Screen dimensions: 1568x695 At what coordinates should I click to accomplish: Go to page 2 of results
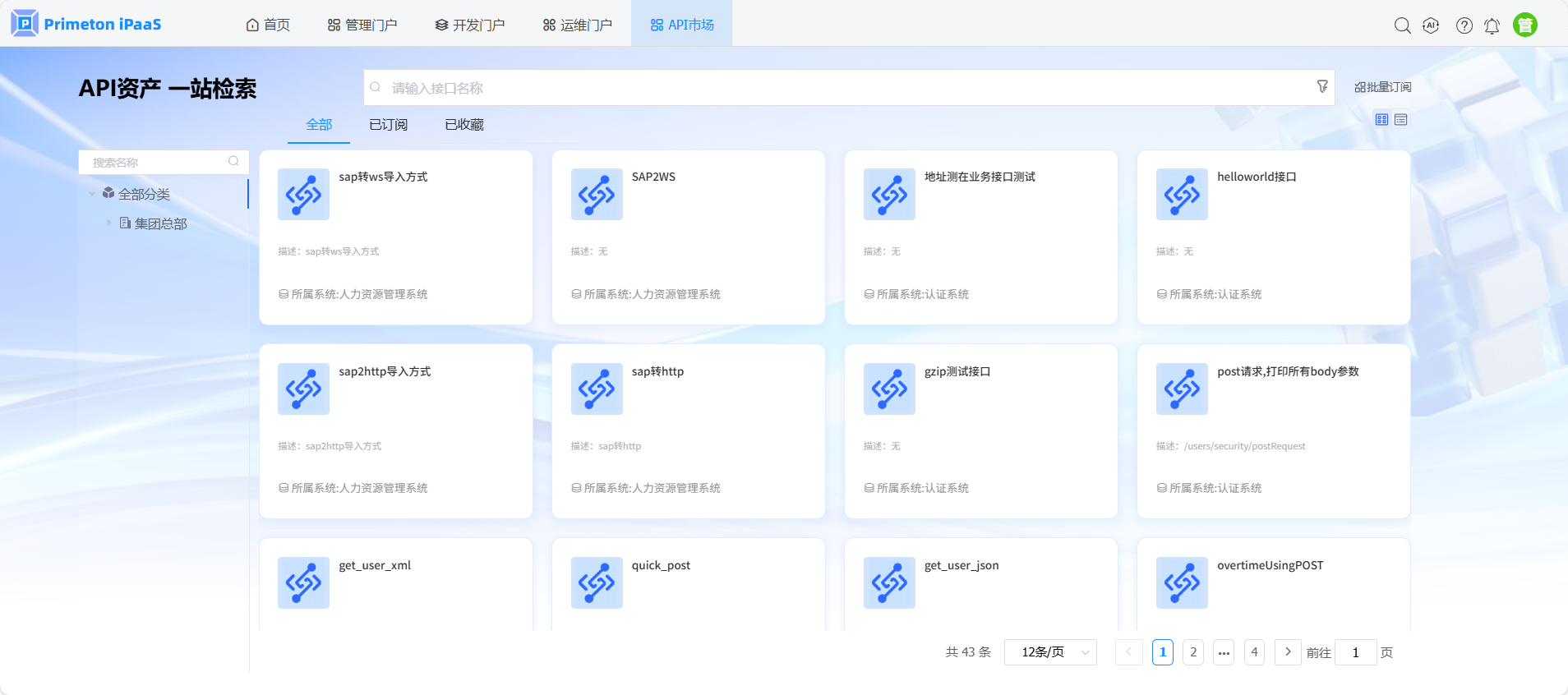(x=1193, y=652)
